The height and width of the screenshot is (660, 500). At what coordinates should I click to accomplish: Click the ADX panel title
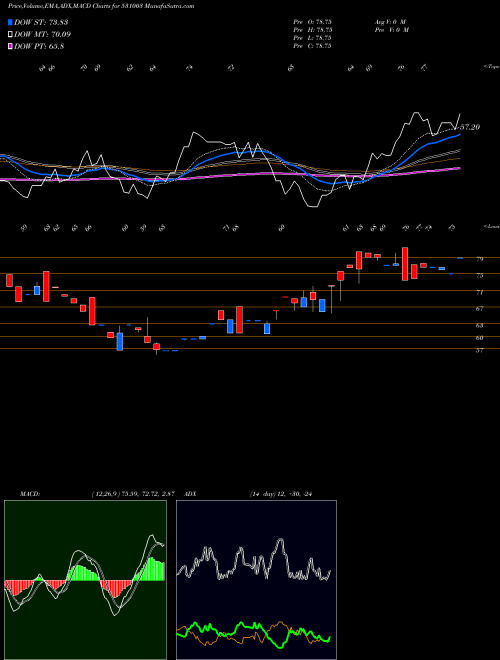click(x=190, y=494)
